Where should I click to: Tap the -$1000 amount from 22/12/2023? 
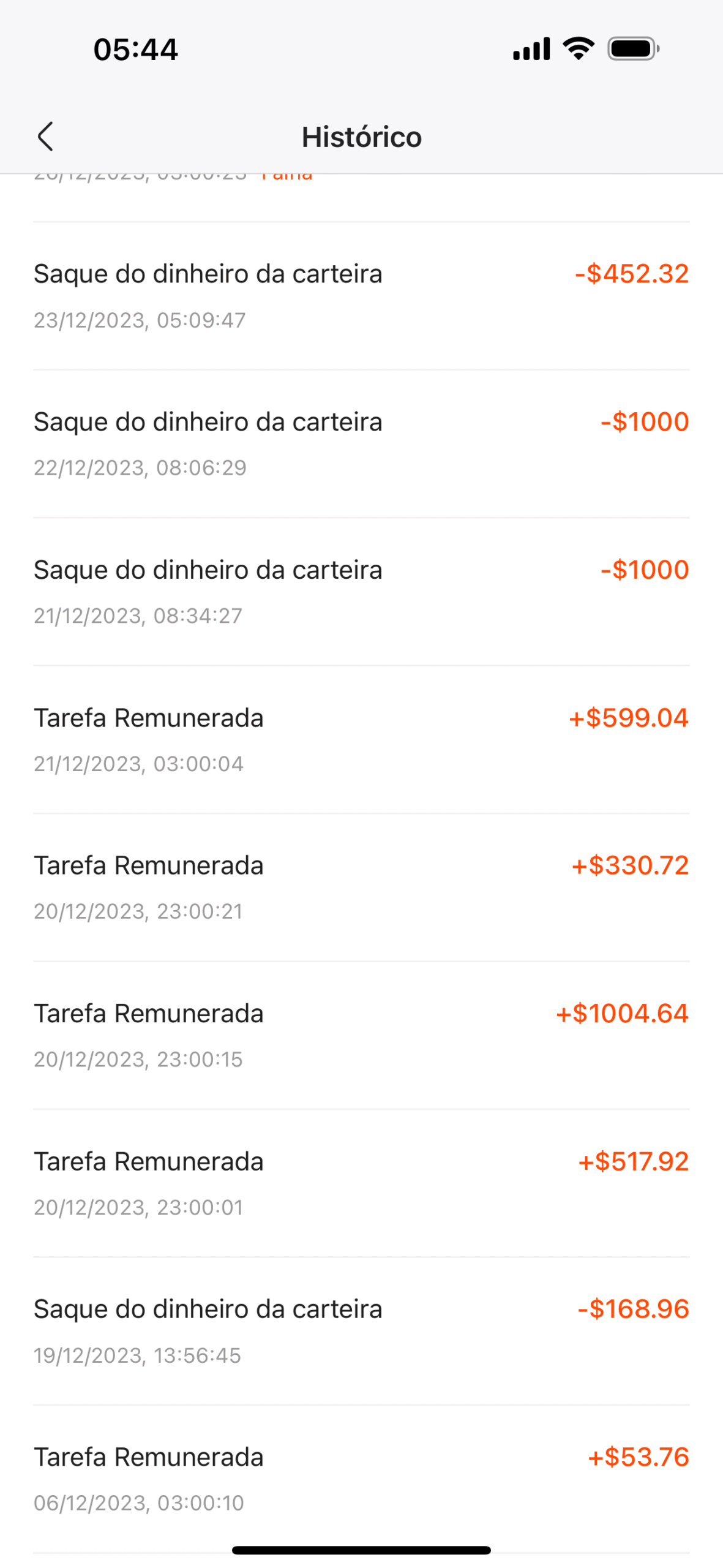point(645,422)
